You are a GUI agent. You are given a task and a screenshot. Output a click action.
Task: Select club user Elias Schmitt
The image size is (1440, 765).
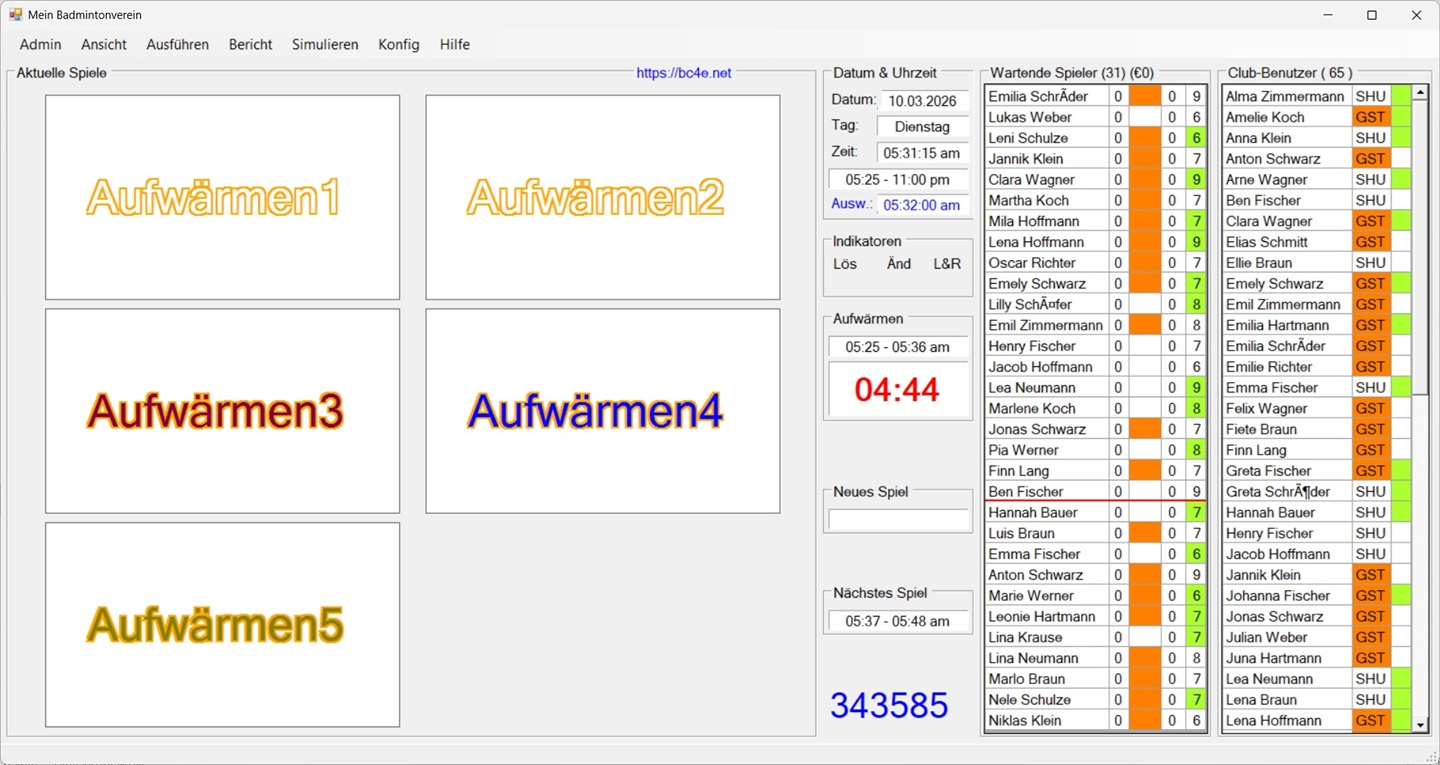pos(1287,242)
